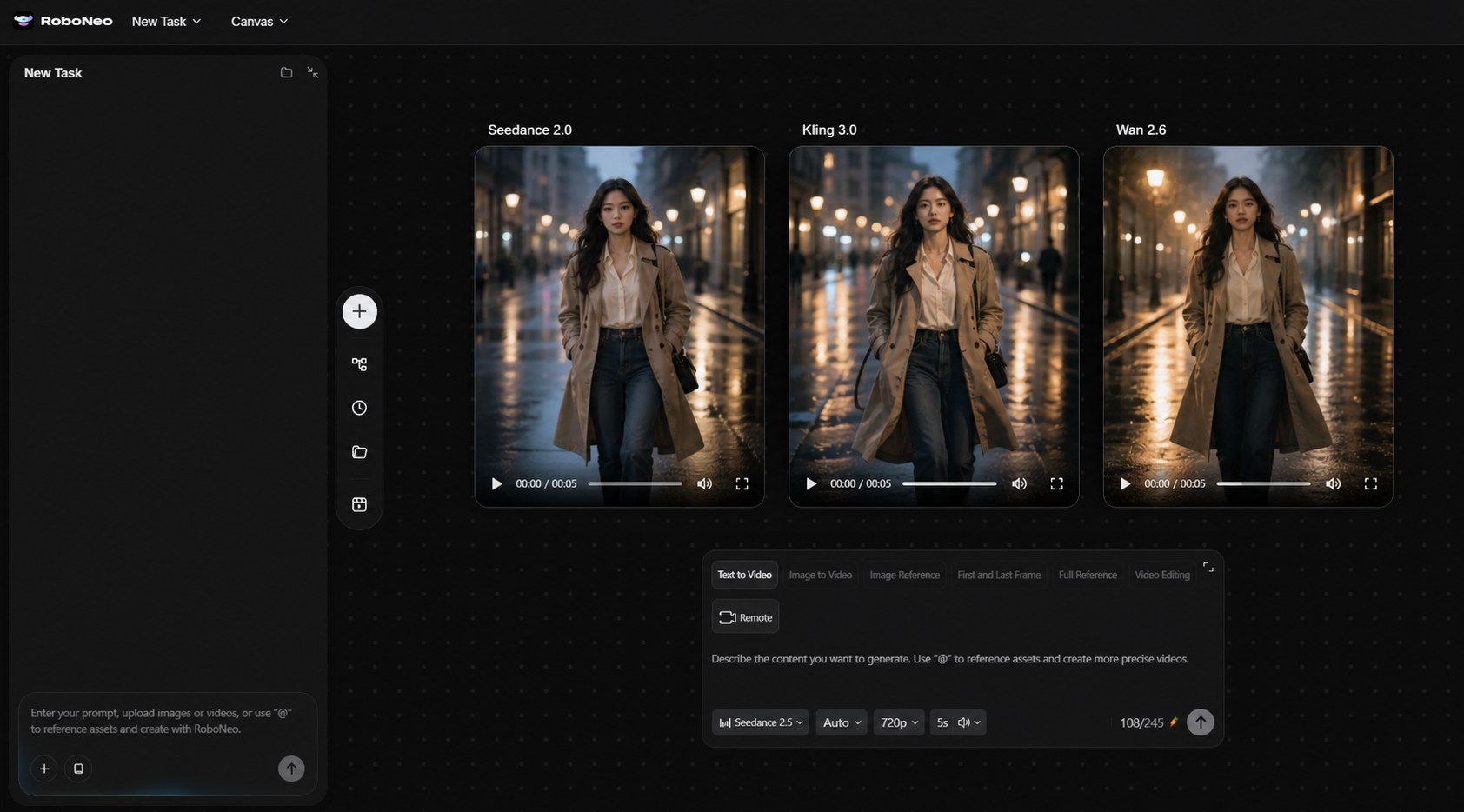Viewport: 1464px width, 812px height.
Task: Fullscreen the Seedance 2.0 video
Action: 742,483
